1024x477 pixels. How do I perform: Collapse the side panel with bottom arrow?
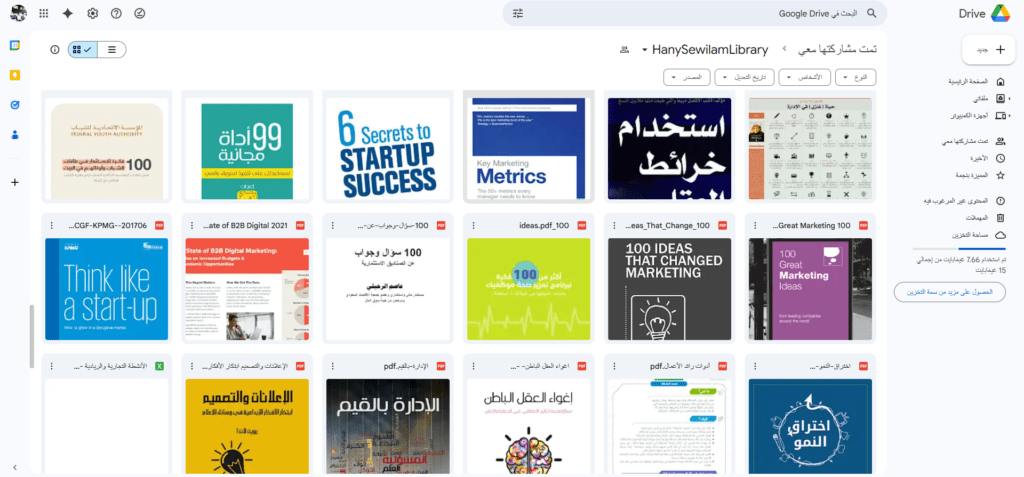coord(15,467)
